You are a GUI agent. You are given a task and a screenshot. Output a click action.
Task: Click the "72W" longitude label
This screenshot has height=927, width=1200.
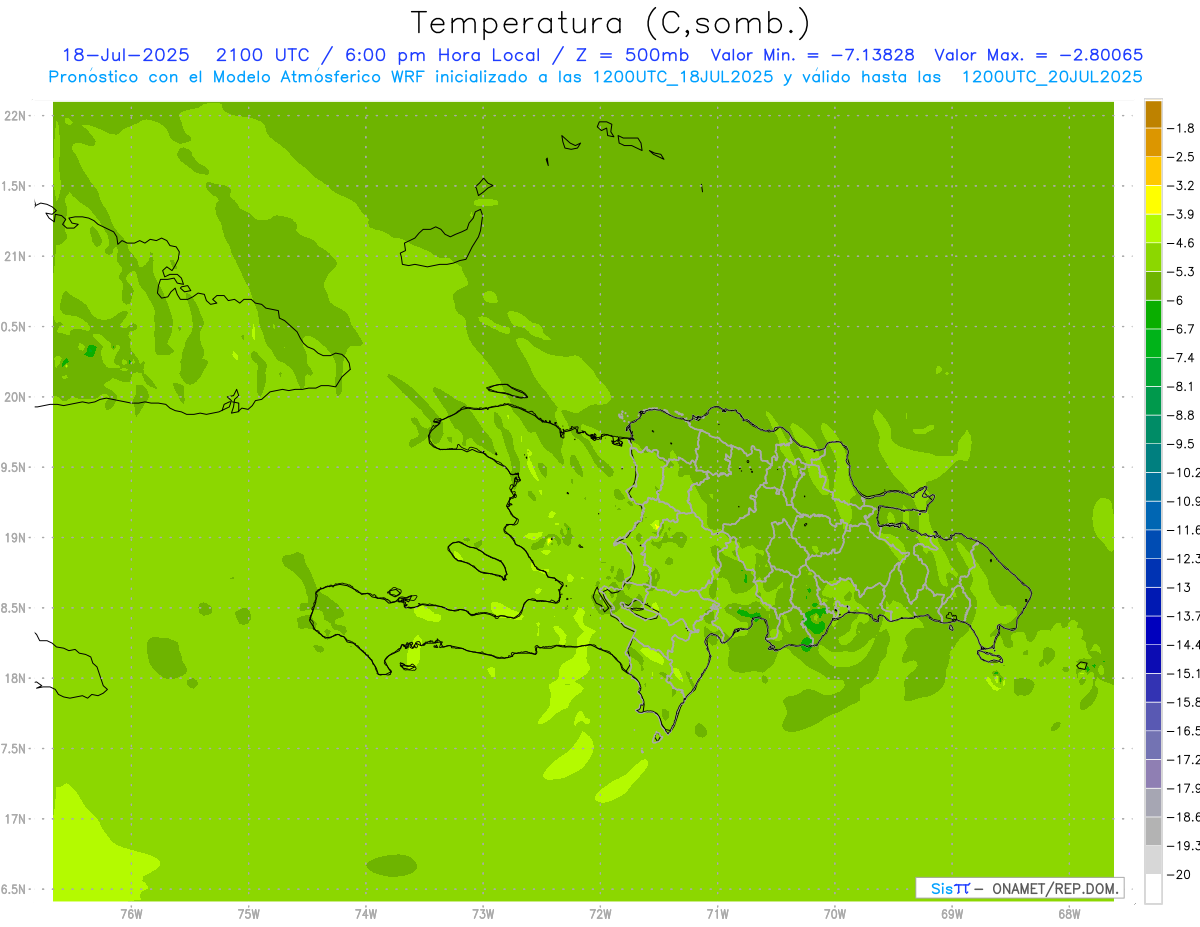pyautogui.click(x=600, y=913)
